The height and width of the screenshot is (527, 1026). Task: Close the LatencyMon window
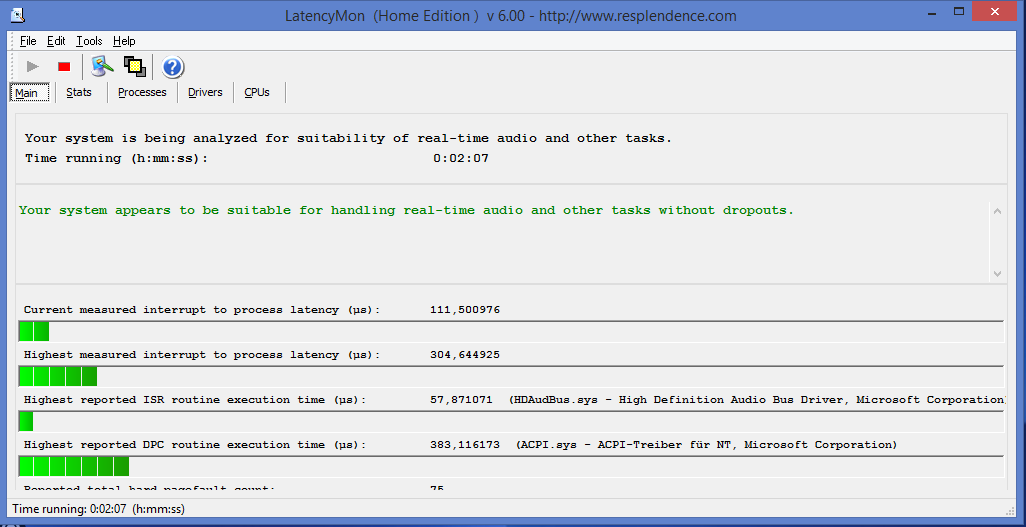coord(995,11)
